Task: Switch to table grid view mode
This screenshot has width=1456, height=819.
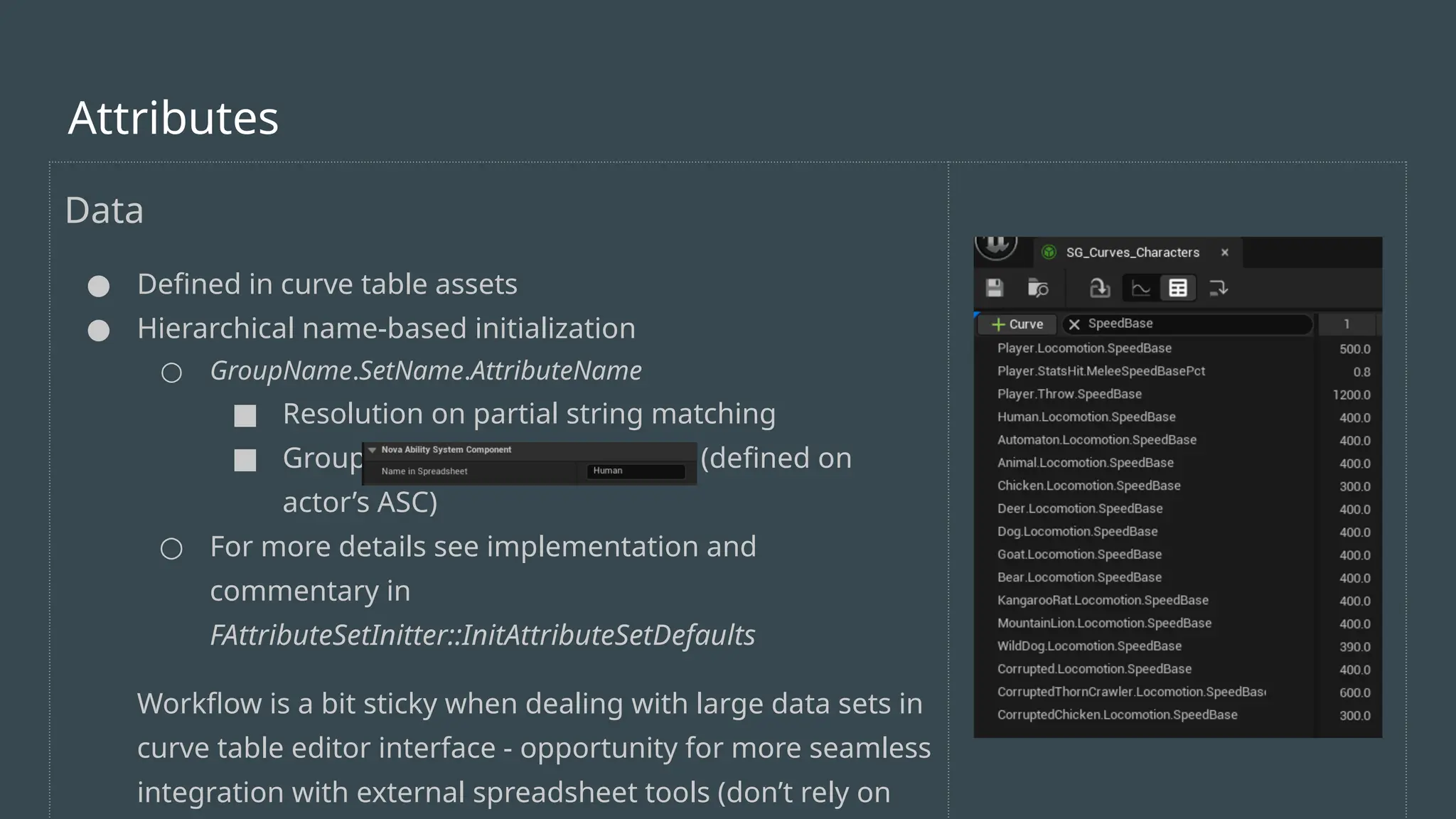Action: click(1178, 288)
